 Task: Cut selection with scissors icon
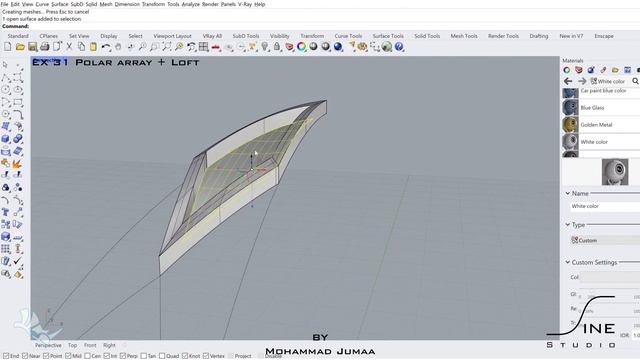tap(69, 47)
